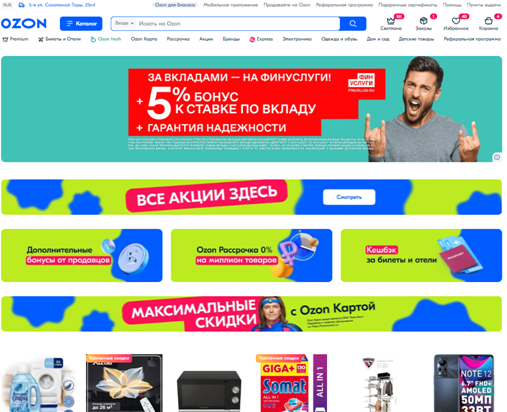Open the profile icon labeled Светлана
Image resolution: width=507 pixels, height=412 pixels.
pyautogui.click(x=391, y=23)
